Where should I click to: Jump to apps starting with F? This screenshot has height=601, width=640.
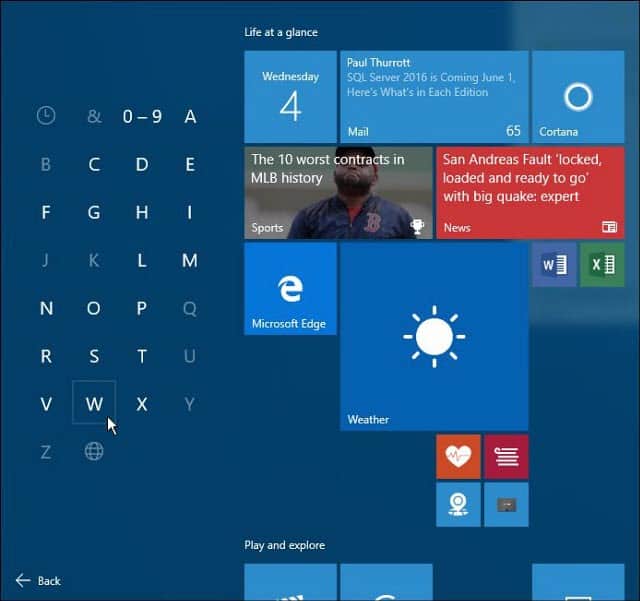(46, 212)
